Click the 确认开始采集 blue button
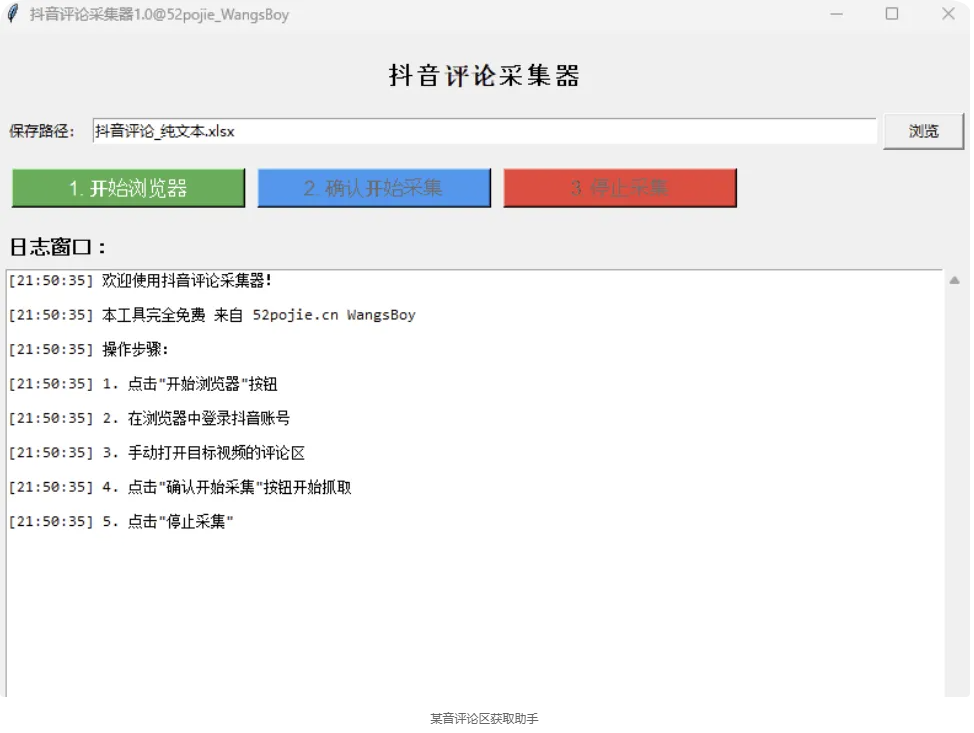The width and height of the screenshot is (974, 733). tap(373, 187)
